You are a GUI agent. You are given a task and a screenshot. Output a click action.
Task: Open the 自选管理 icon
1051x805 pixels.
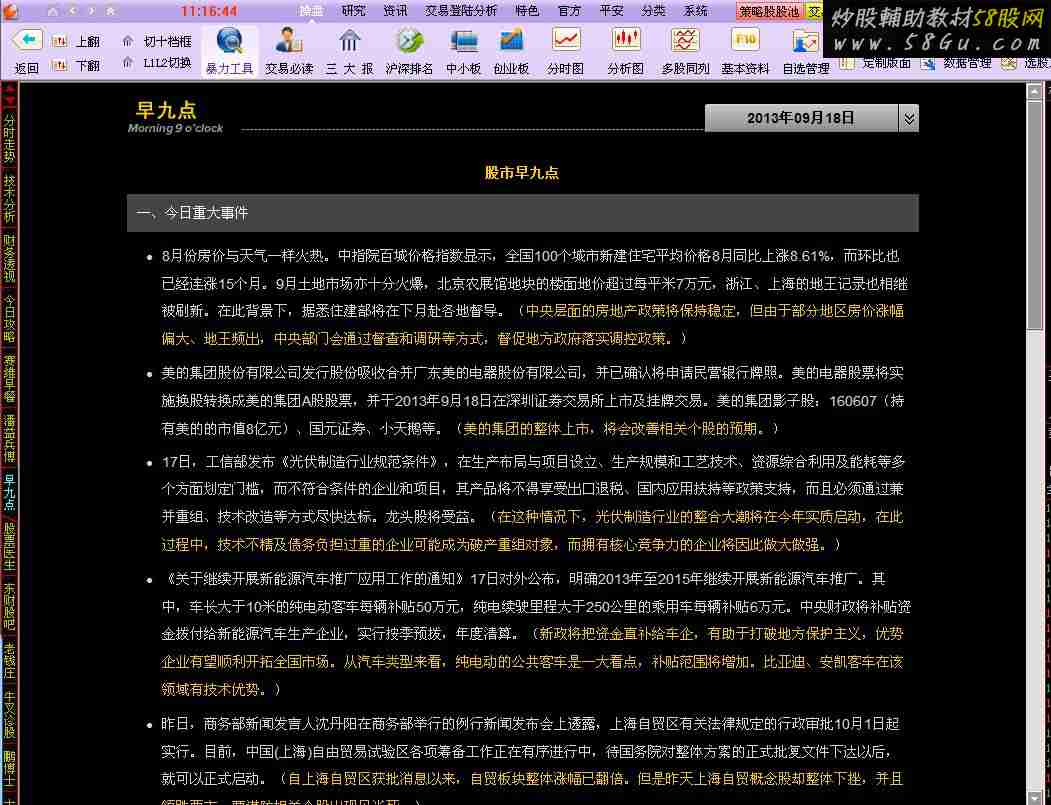(x=805, y=42)
